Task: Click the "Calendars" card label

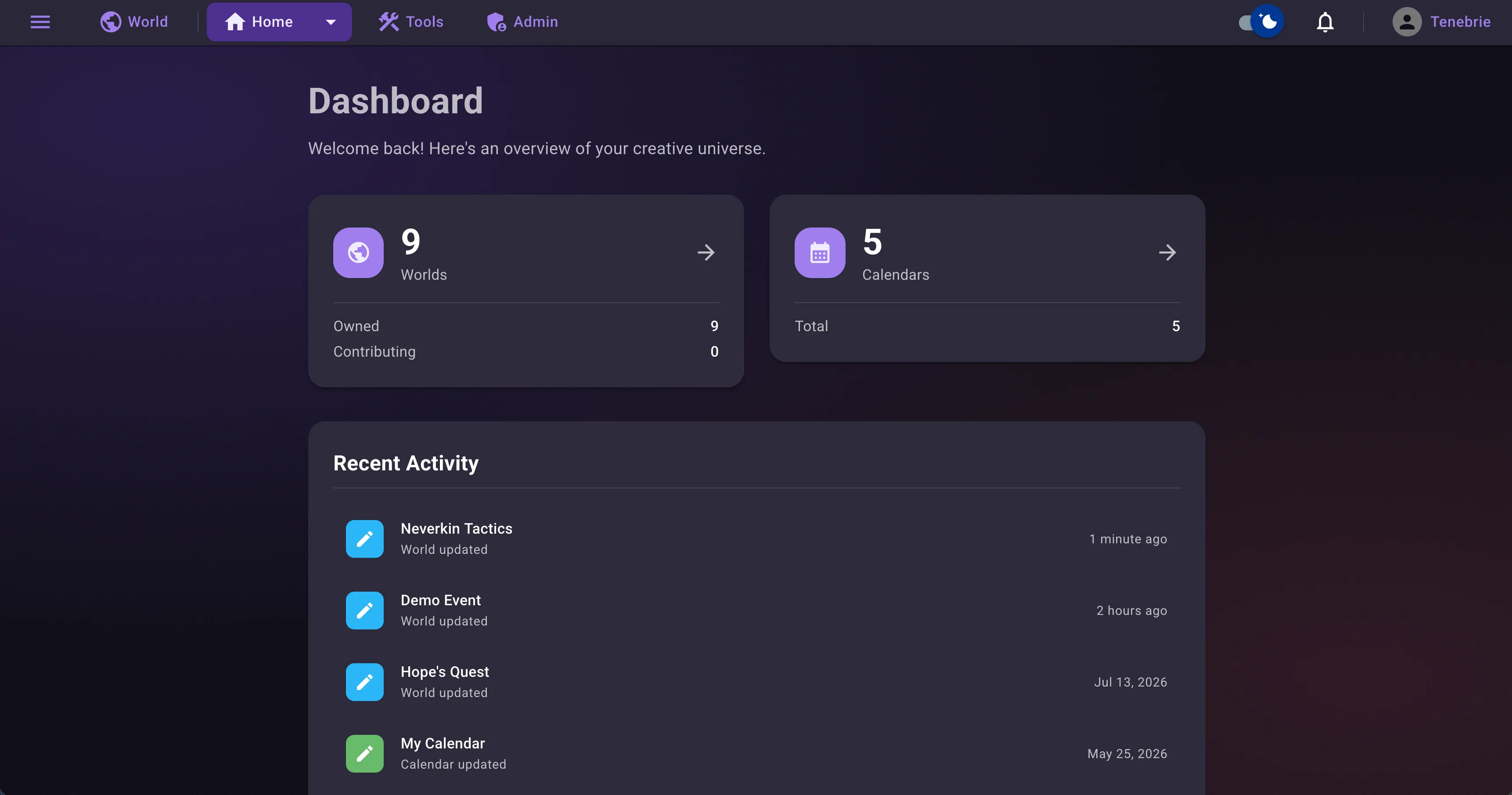Action: tap(896, 275)
